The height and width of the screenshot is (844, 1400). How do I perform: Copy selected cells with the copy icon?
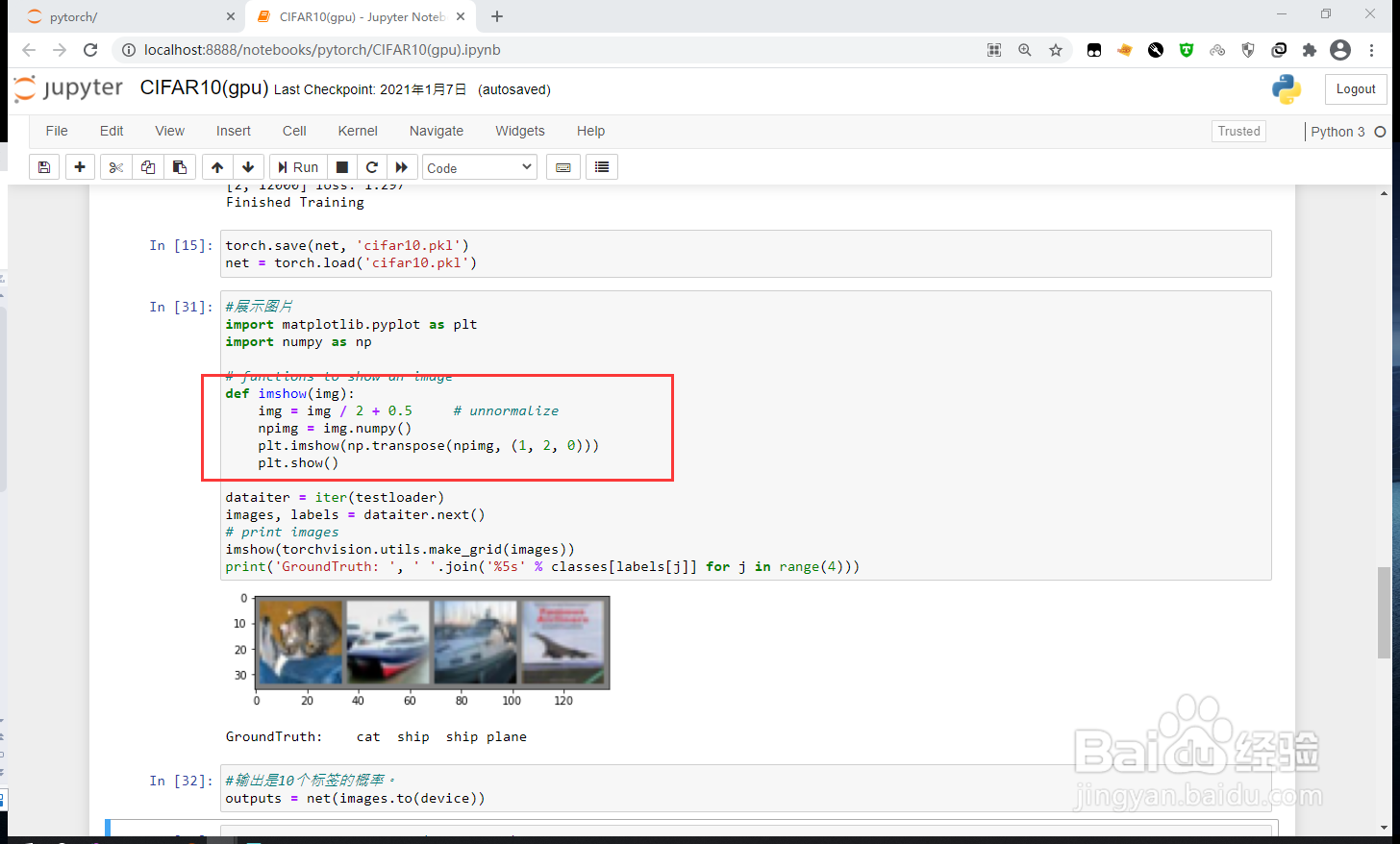[x=148, y=167]
